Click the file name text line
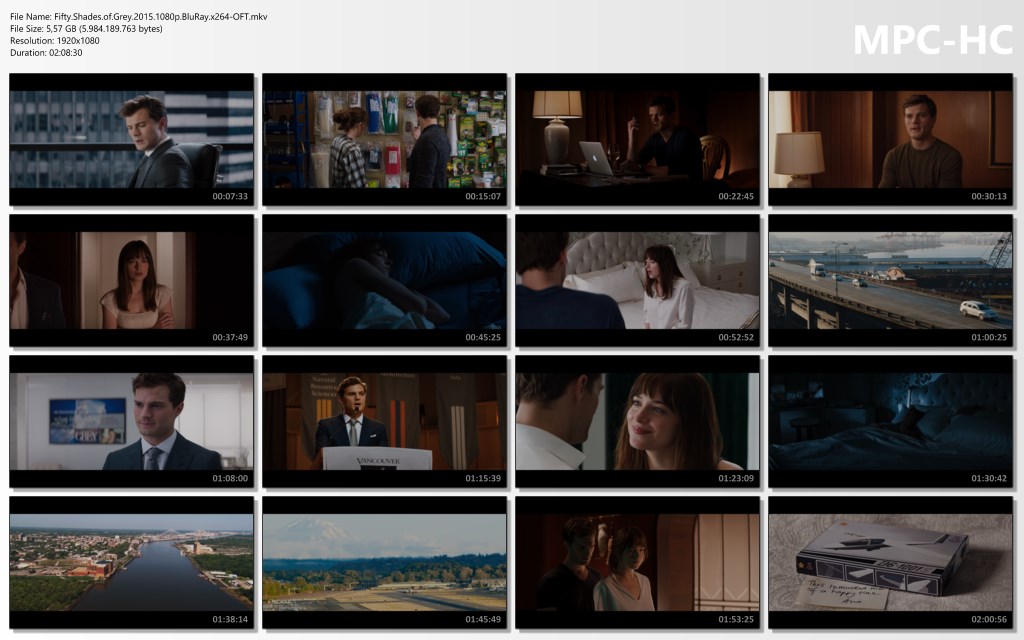The image size is (1024, 640). [138, 17]
